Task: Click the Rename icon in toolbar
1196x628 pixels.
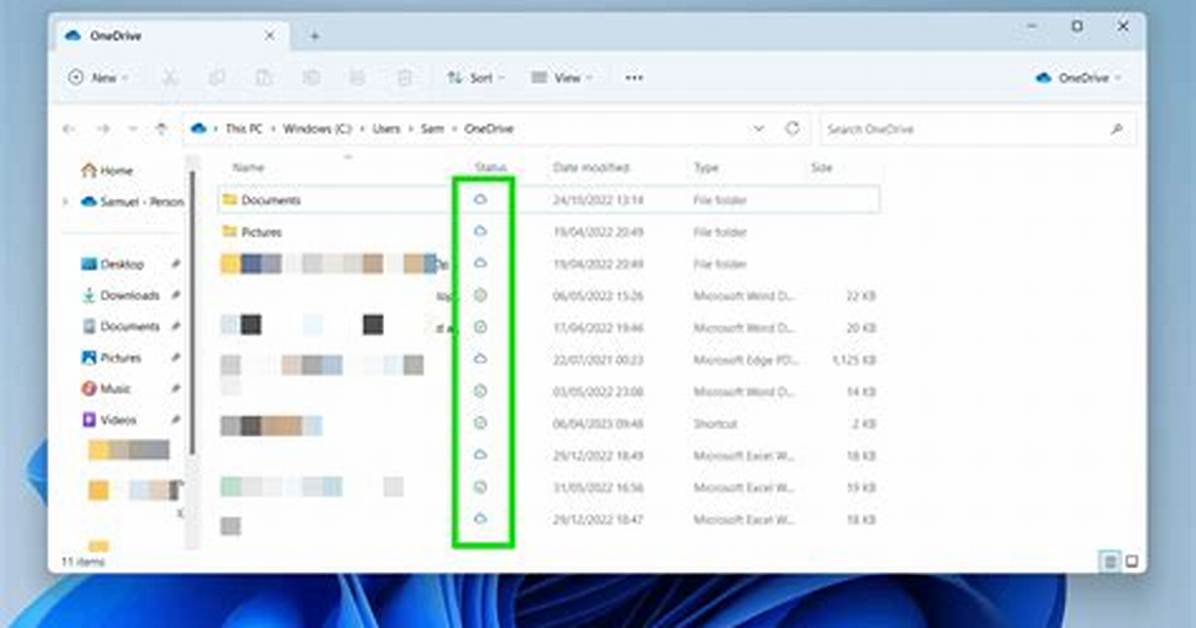Action: pos(310,78)
